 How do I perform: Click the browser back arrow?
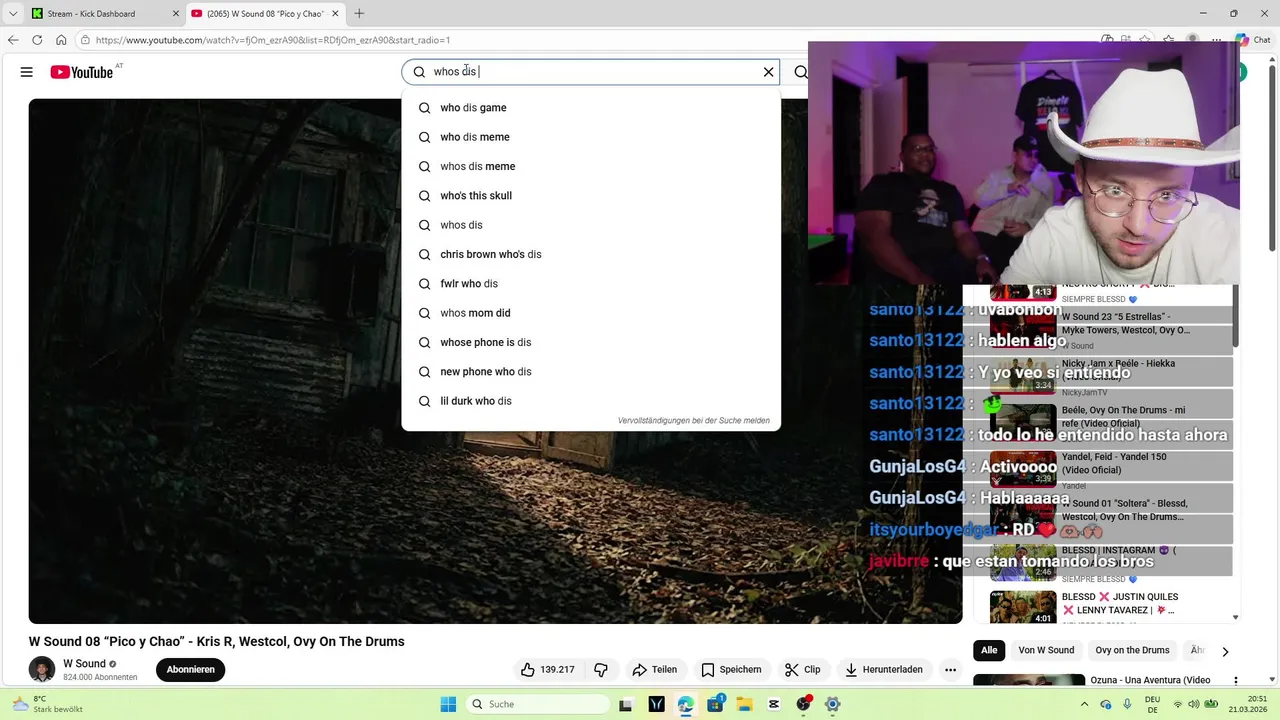click(13, 40)
